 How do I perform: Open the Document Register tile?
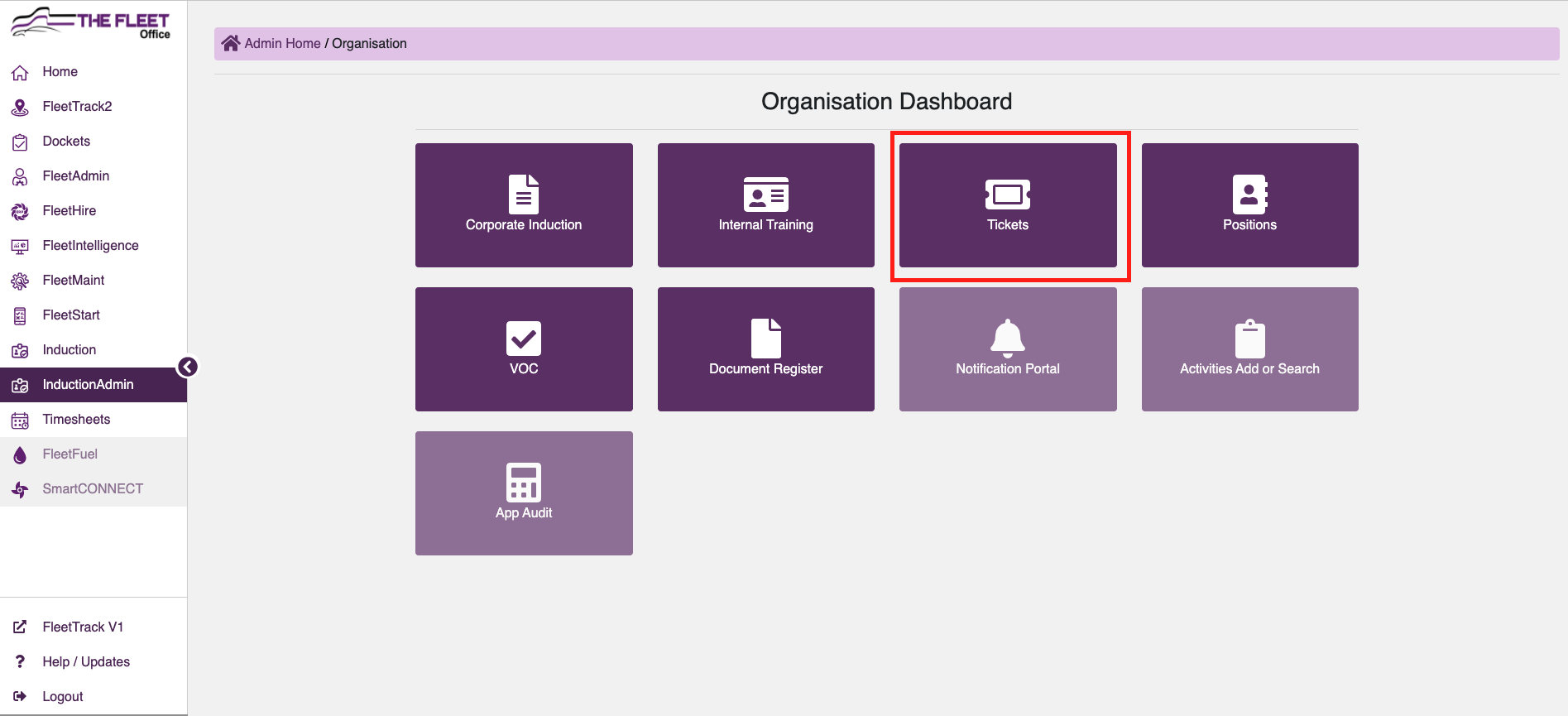pos(766,349)
